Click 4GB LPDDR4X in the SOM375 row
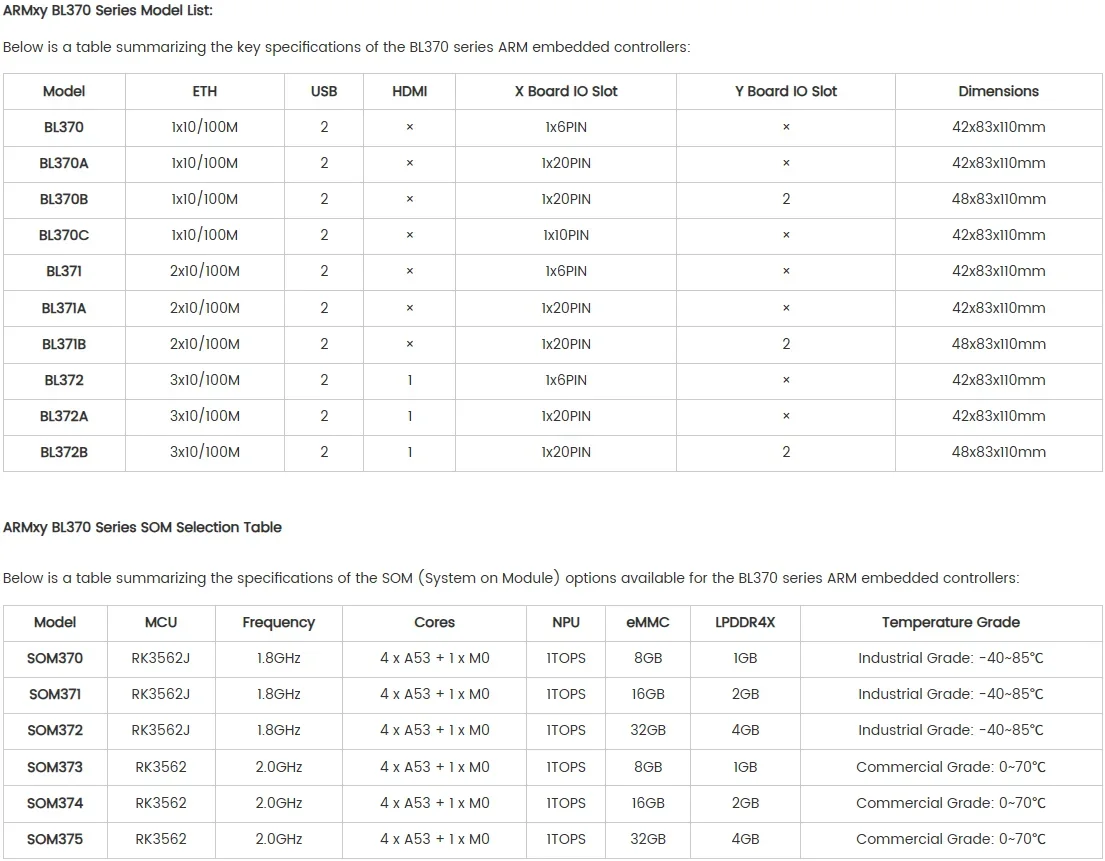The image size is (1105, 861). pyautogui.click(x=745, y=838)
